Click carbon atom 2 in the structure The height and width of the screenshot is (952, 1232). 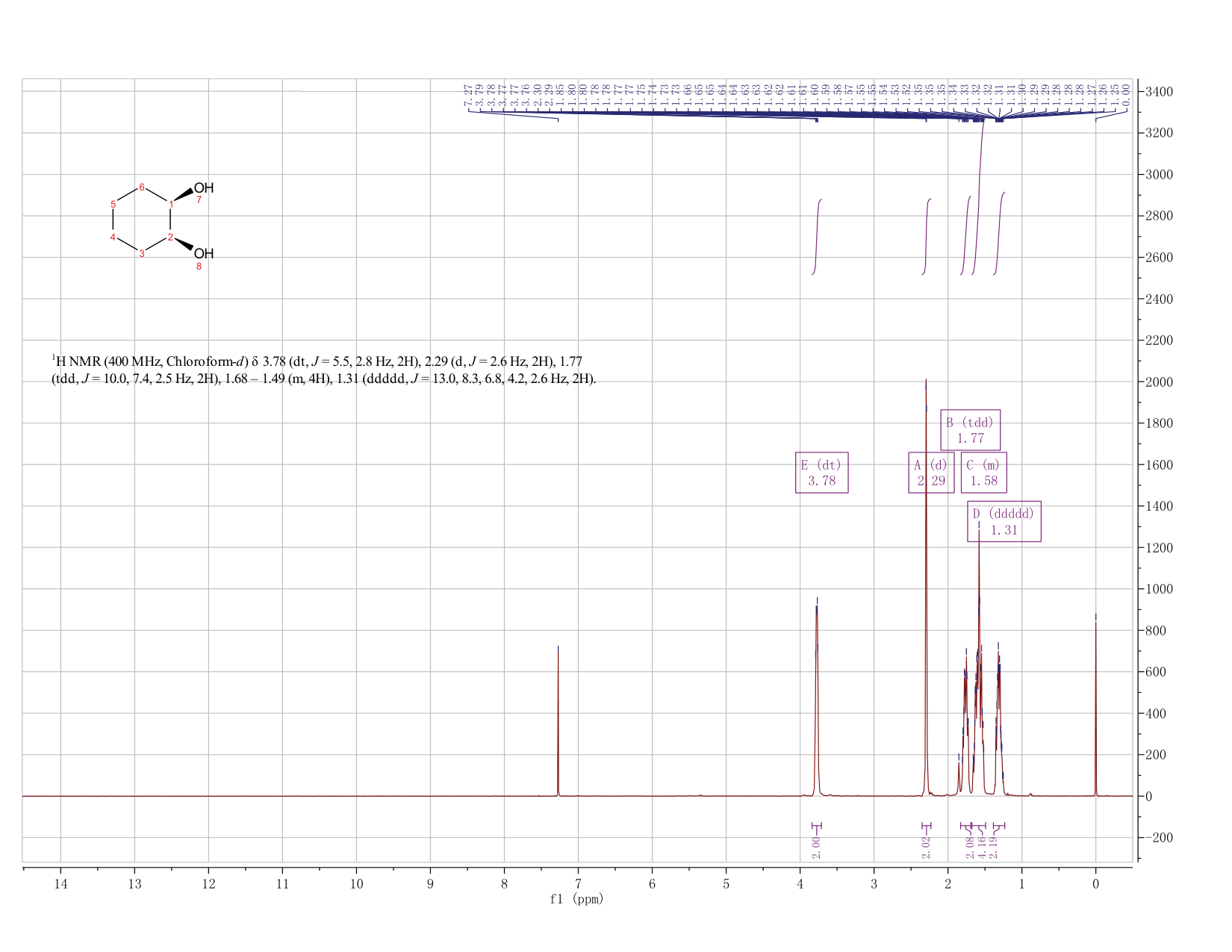pos(170,237)
